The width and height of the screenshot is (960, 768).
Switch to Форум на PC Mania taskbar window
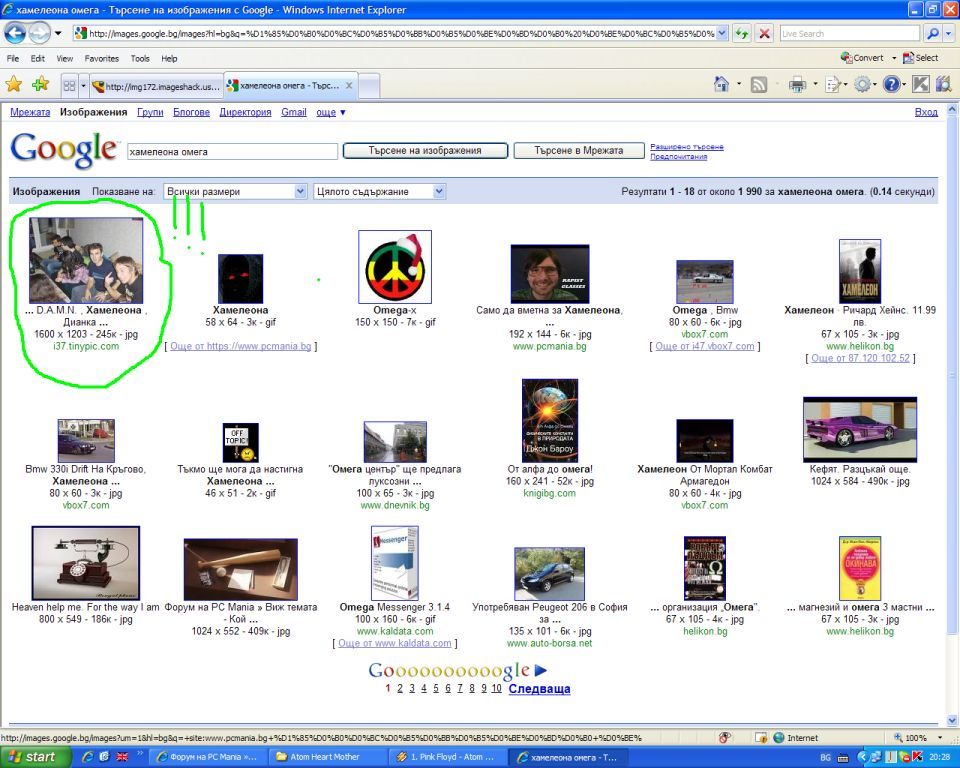[x=208, y=757]
